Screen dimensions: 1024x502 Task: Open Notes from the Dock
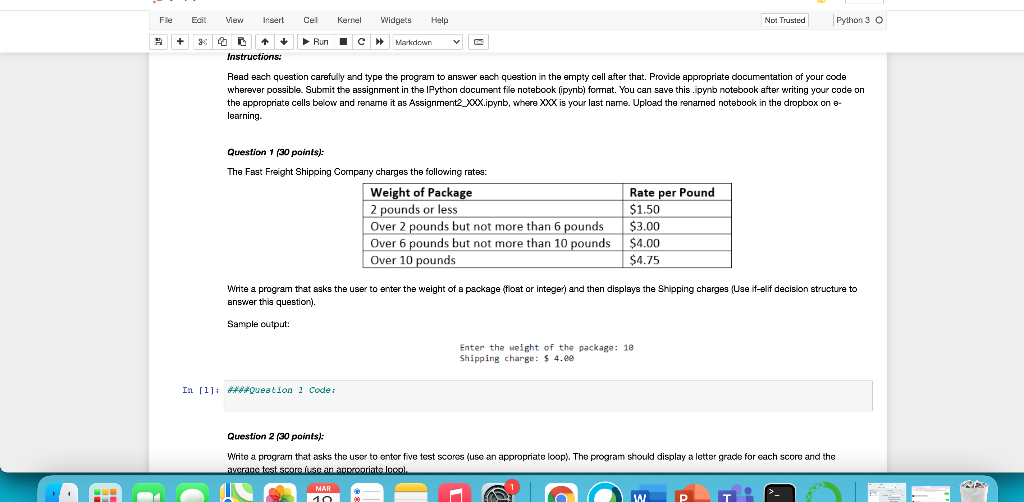pos(411,492)
